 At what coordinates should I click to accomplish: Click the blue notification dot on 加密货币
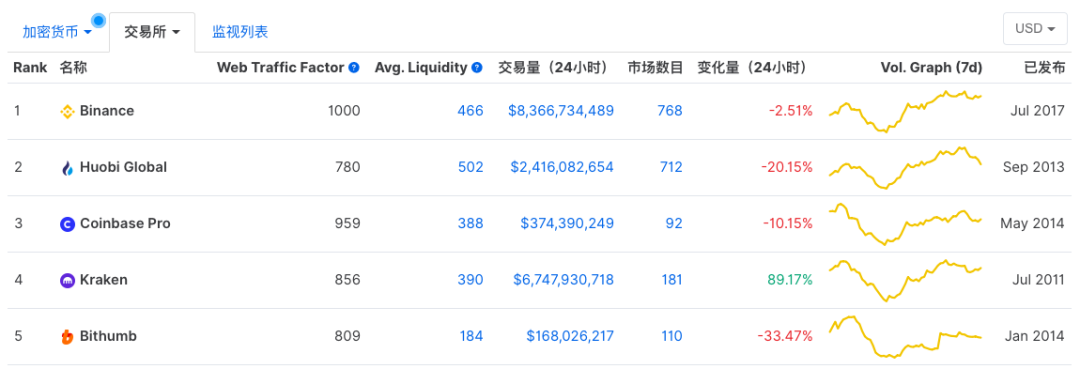pos(98,21)
